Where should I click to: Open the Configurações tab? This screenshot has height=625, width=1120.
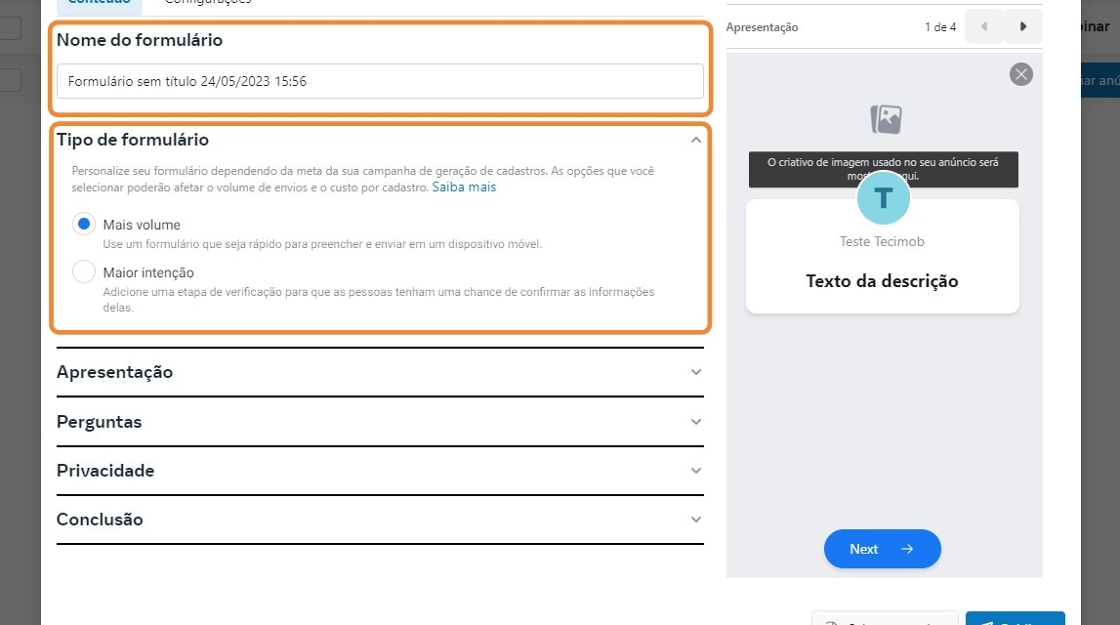click(207, 3)
